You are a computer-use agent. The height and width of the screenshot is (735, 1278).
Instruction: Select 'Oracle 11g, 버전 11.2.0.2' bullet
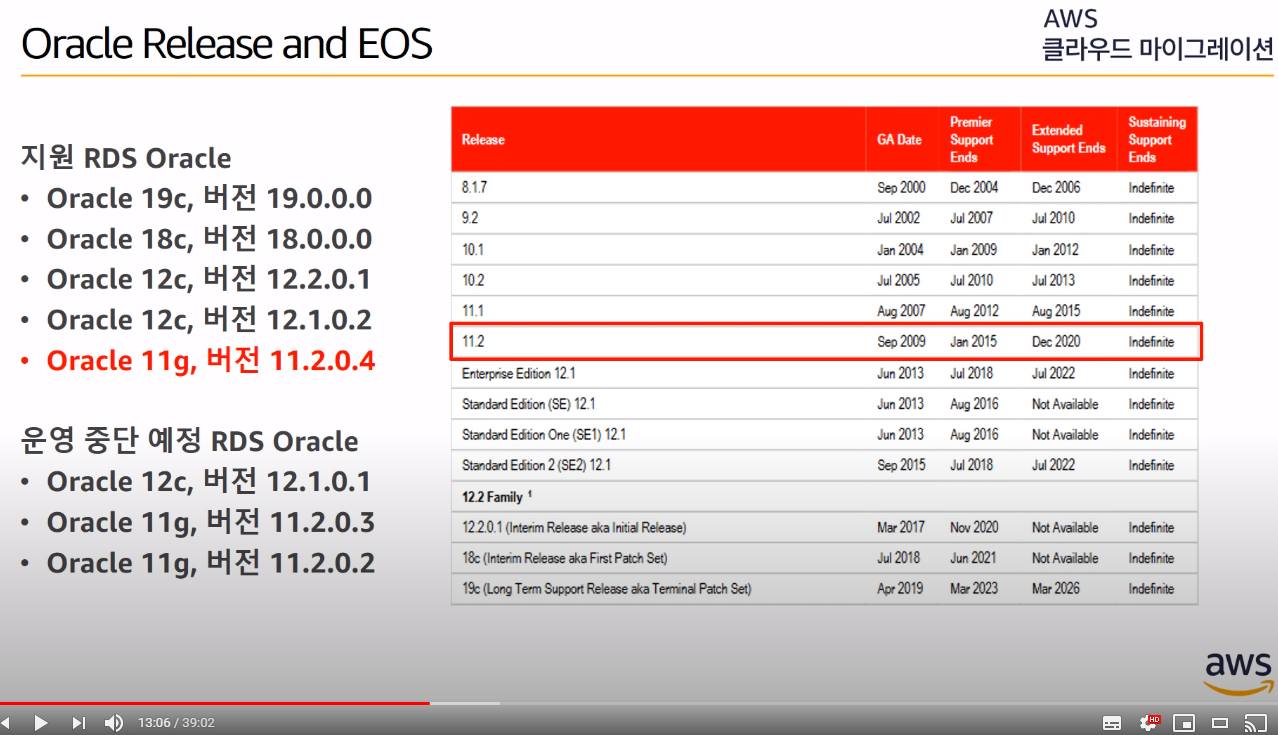click(210, 563)
